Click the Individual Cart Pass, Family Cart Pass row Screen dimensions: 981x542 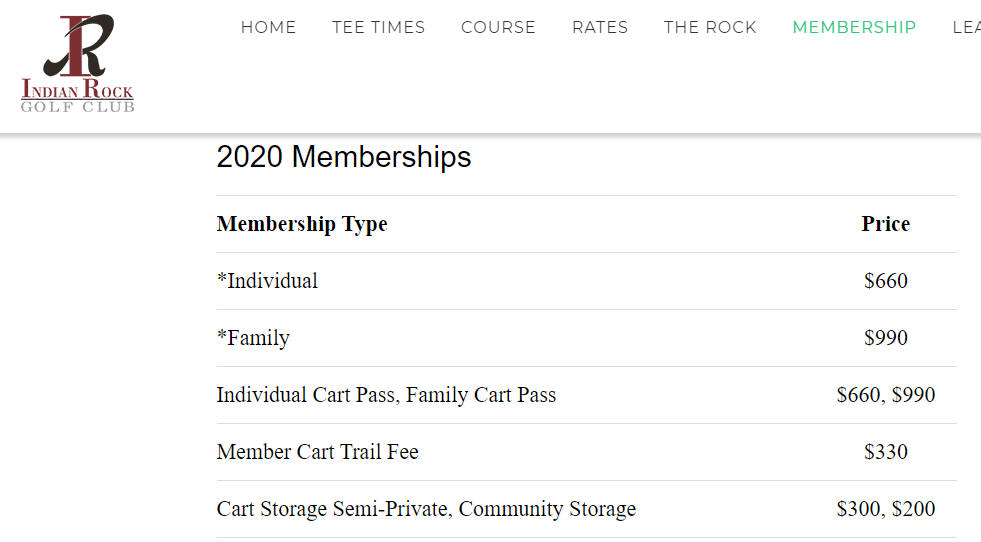pos(587,395)
